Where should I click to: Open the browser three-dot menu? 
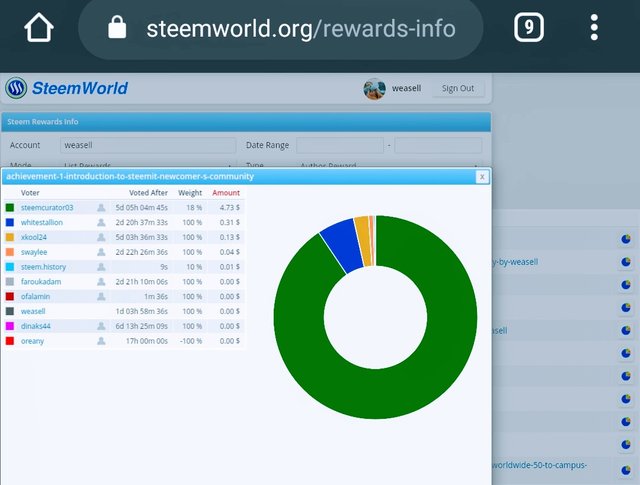pos(594,27)
